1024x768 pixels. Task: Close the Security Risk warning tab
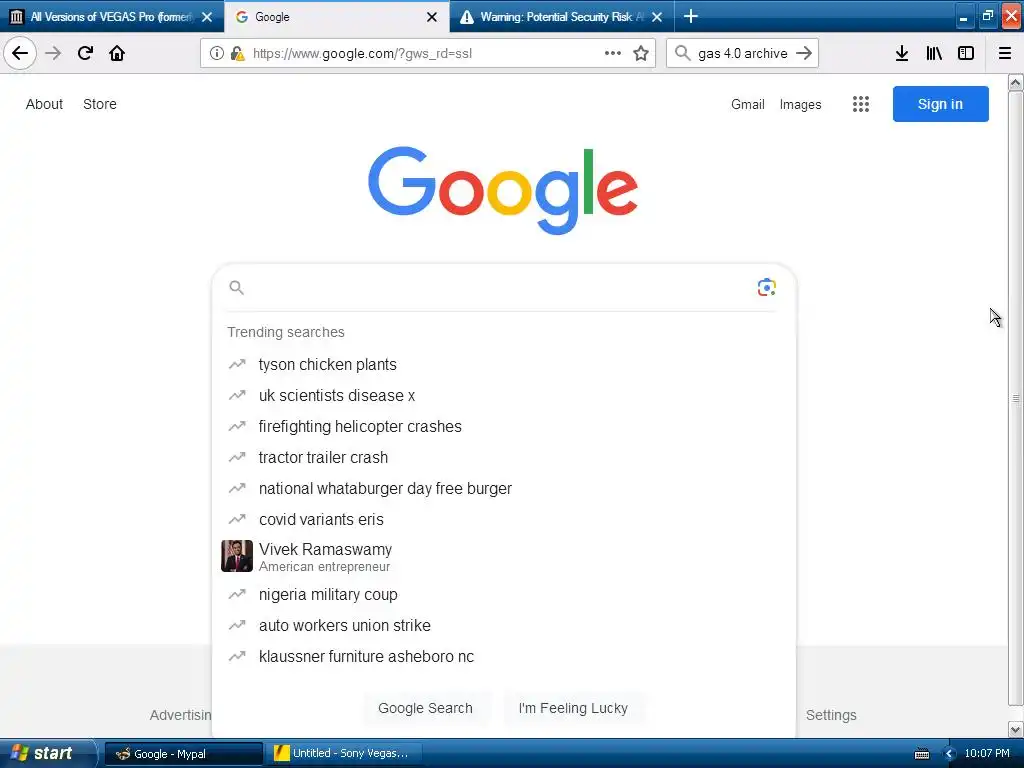coord(657,17)
